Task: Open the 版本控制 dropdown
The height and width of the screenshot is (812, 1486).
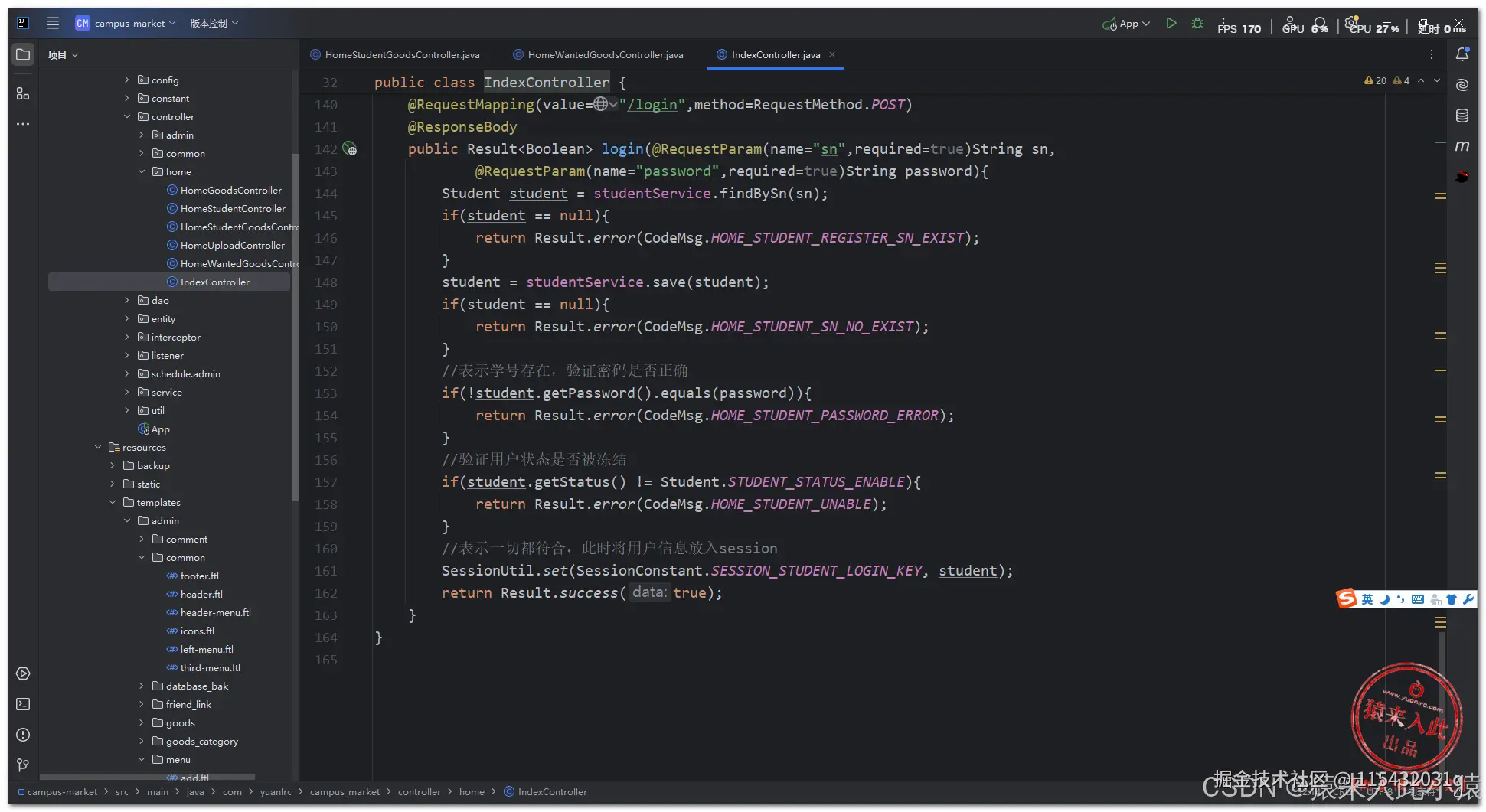Action: [214, 23]
